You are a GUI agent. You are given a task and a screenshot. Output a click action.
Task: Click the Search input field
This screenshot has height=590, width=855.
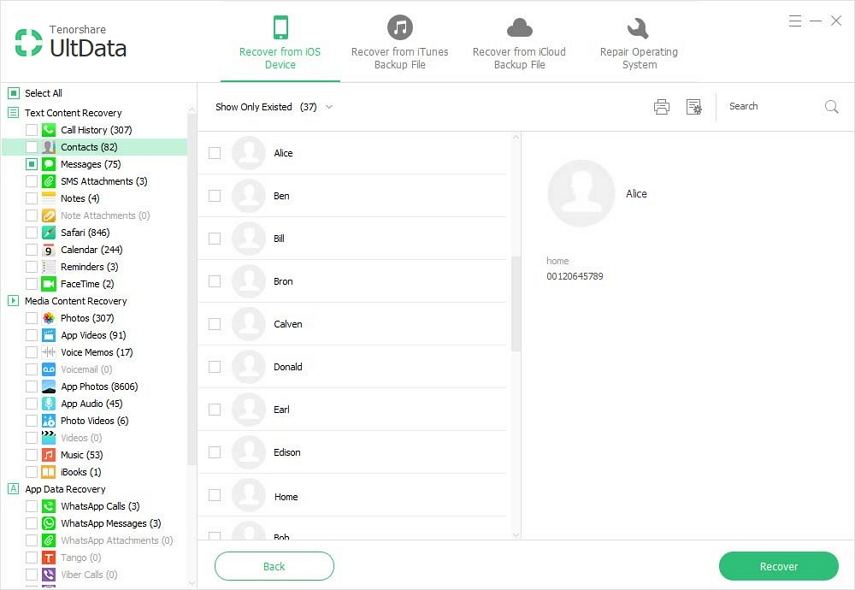point(770,106)
